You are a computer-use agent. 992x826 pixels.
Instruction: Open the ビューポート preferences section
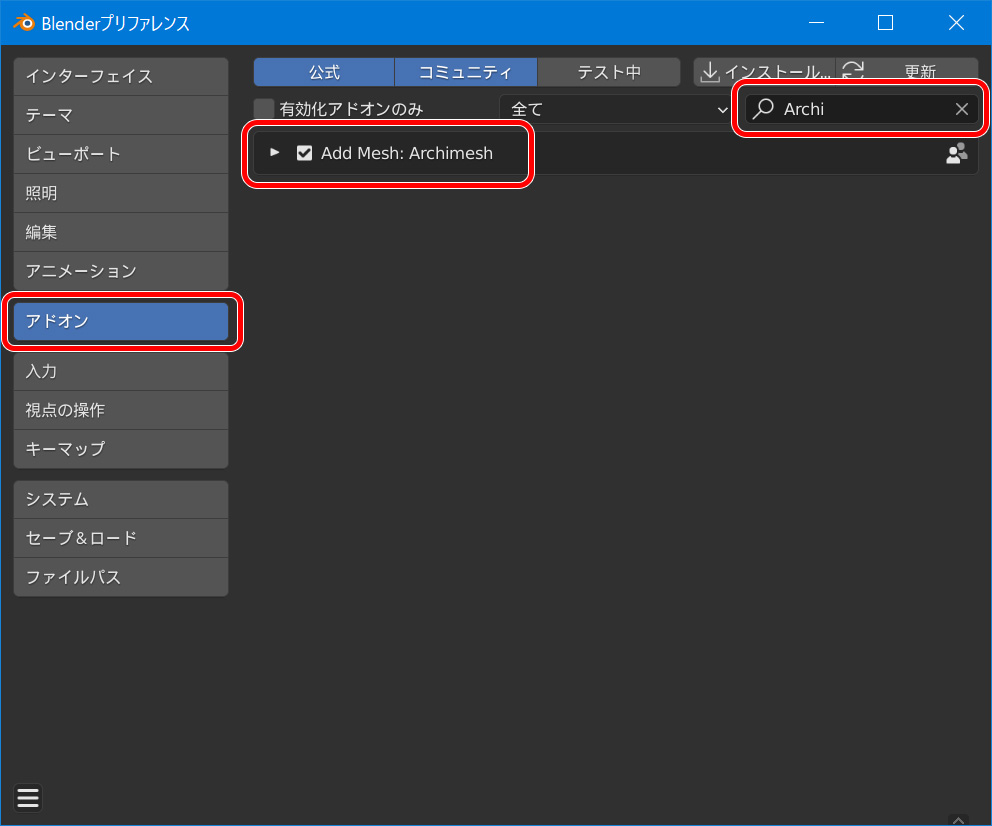(x=121, y=154)
